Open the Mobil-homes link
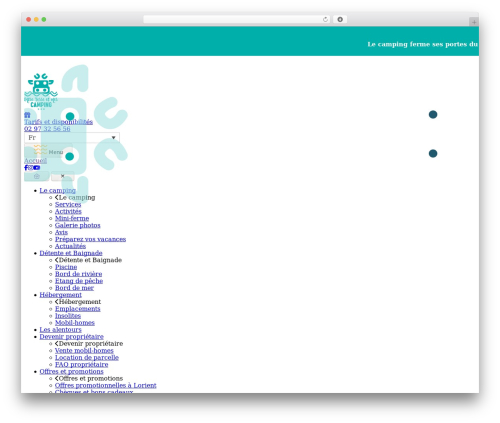Image resolution: width=500 pixels, height=423 pixels. click(x=75, y=322)
